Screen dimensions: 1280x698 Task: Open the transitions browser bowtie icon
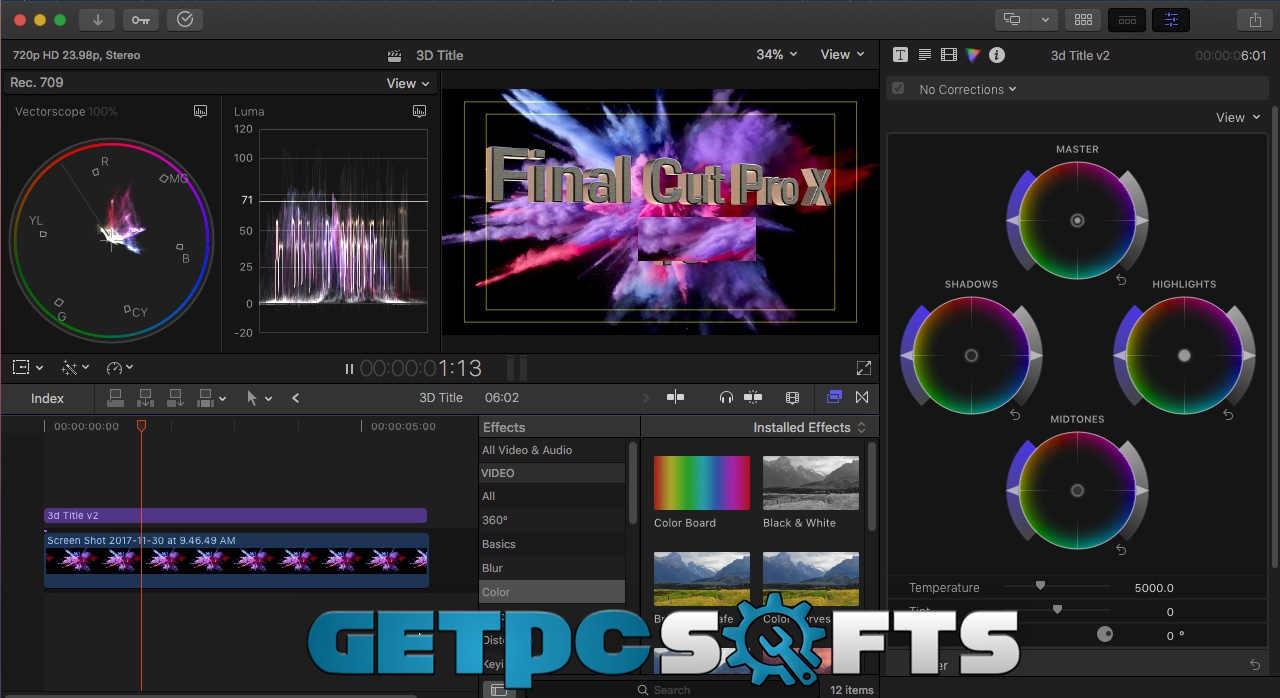[x=862, y=398]
